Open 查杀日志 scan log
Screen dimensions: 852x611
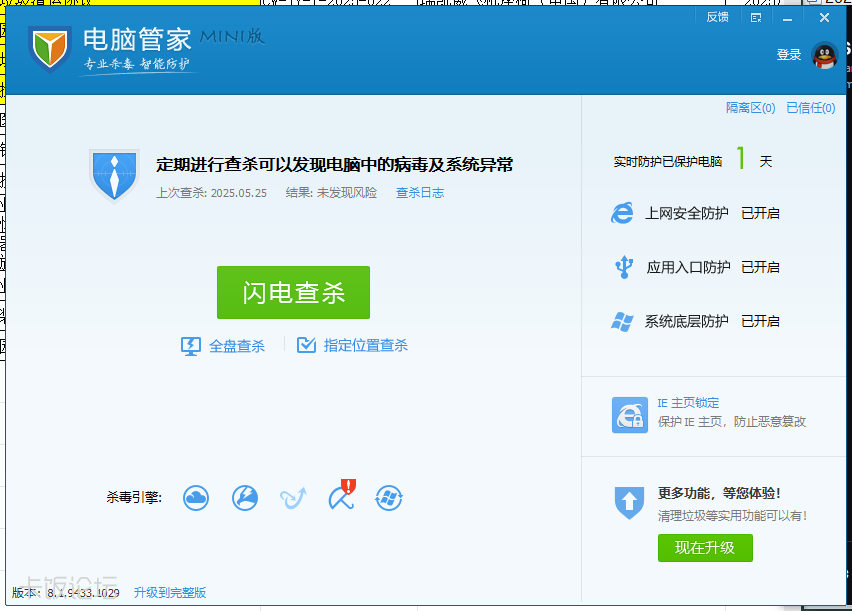(x=420, y=192)
